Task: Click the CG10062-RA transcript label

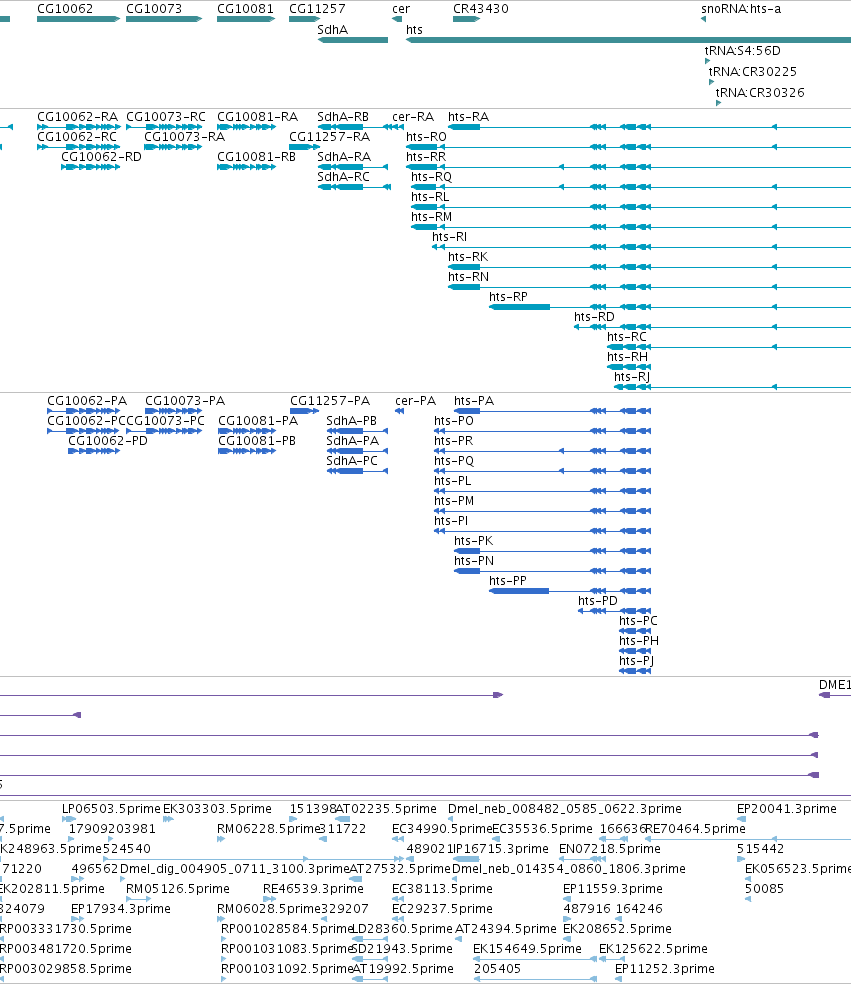Action: (x=77, y=117)
